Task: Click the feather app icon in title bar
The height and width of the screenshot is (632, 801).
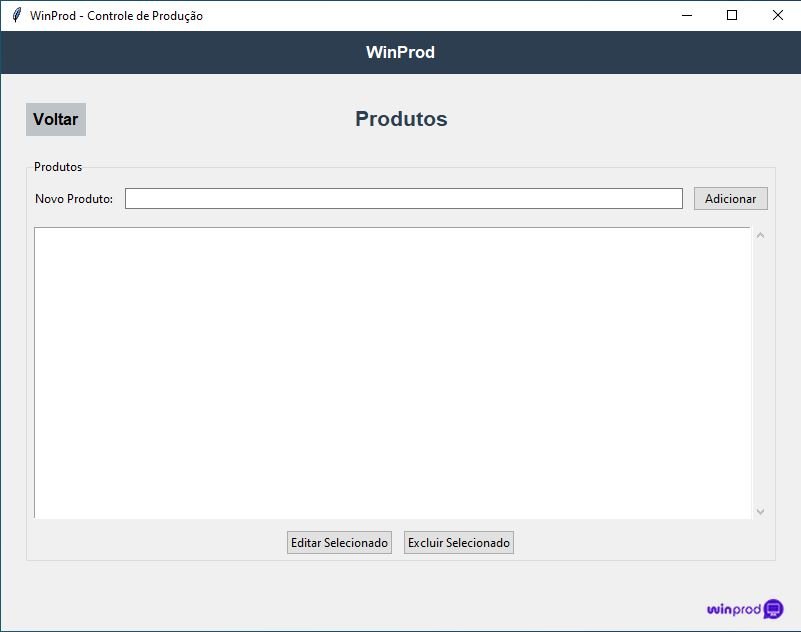Action: point(16,15)
